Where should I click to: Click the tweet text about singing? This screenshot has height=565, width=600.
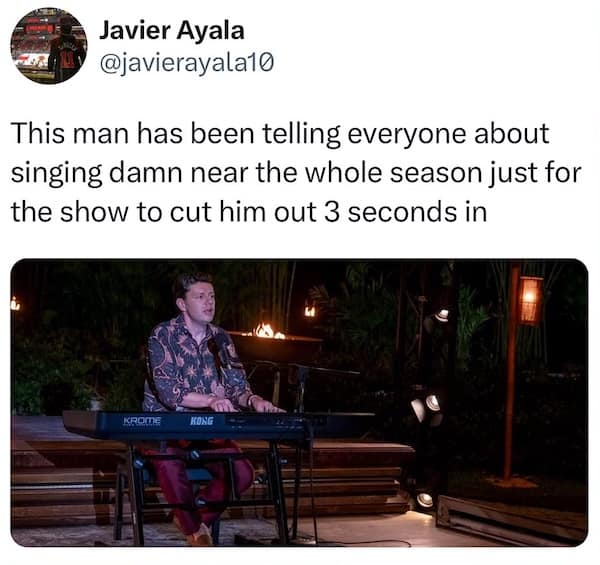click(x=296, y=173)
